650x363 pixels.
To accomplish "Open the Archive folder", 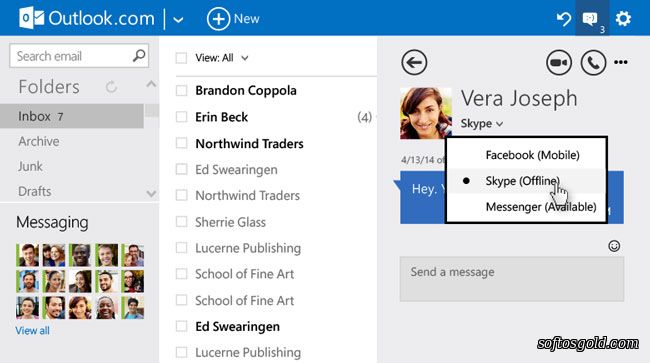I will coord(39,141).
